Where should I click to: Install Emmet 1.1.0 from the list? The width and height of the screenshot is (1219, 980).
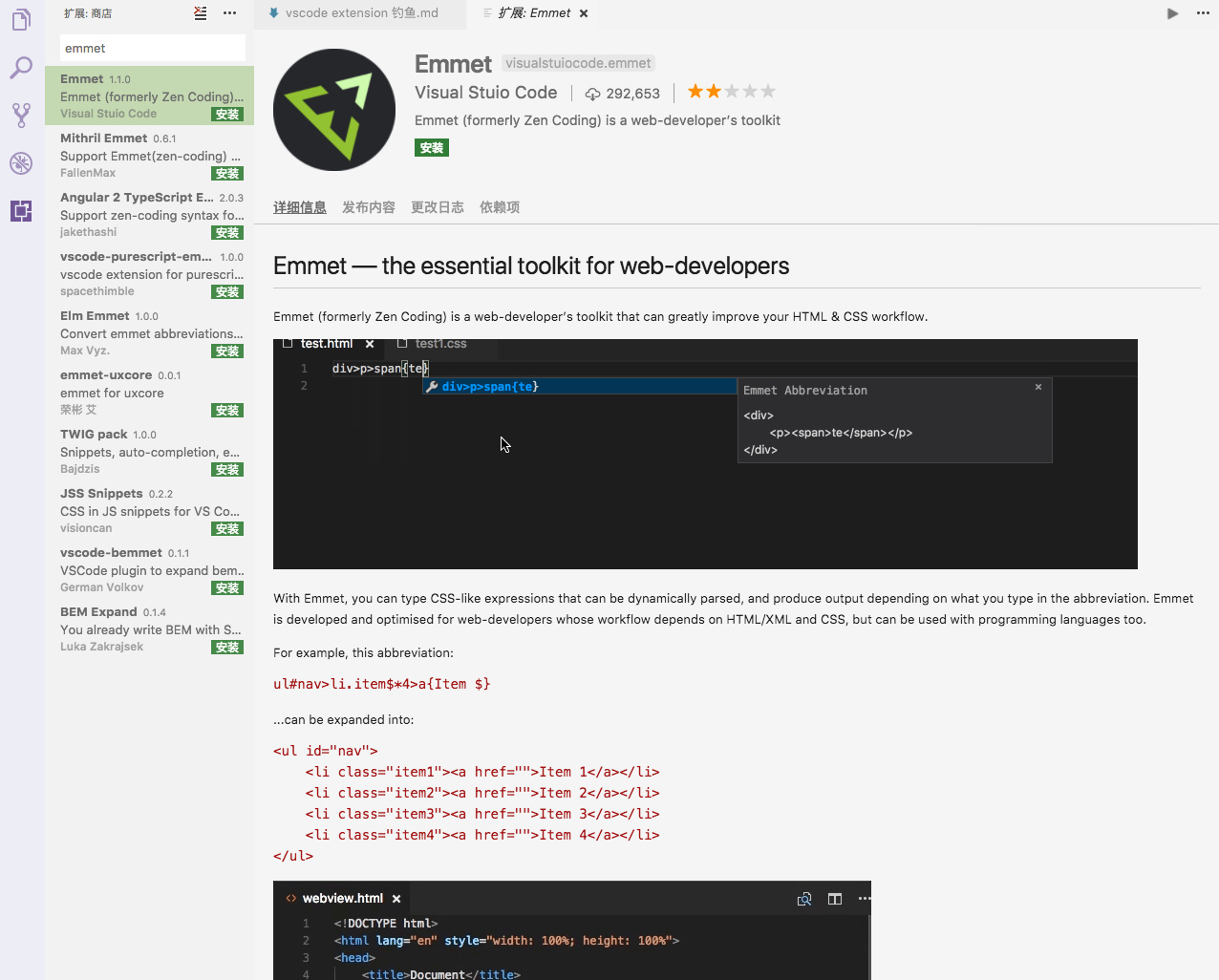click(x=227, y=115)
